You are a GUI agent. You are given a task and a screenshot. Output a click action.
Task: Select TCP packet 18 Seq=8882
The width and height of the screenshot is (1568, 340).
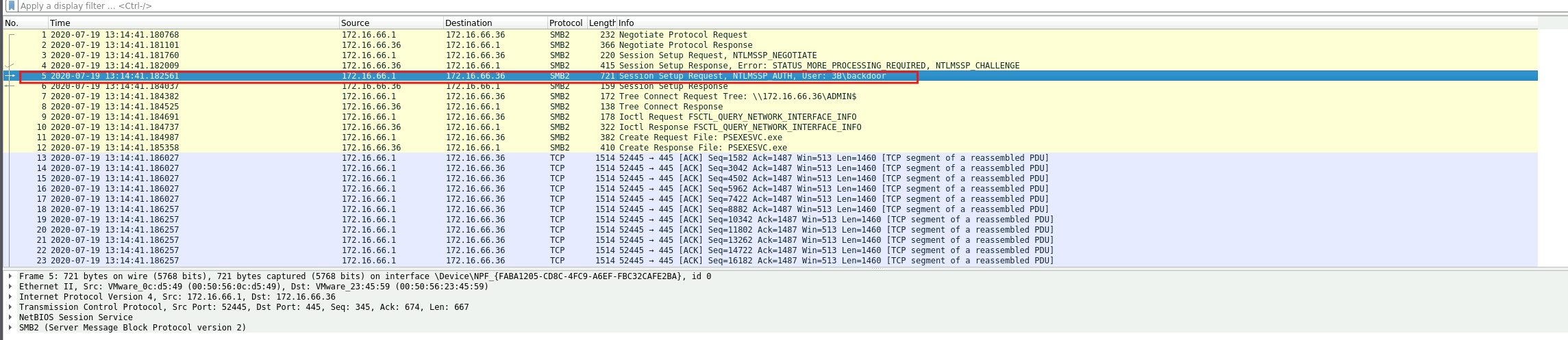771,209
